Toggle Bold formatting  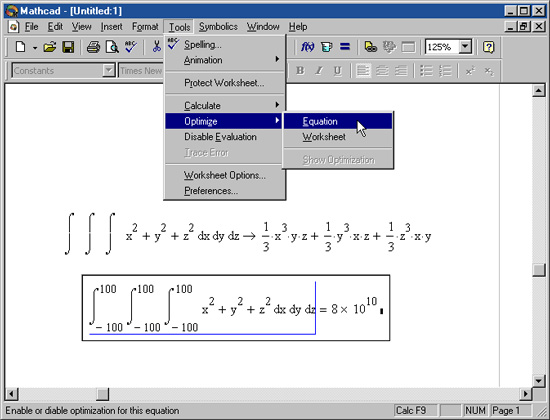pos(300,71)
